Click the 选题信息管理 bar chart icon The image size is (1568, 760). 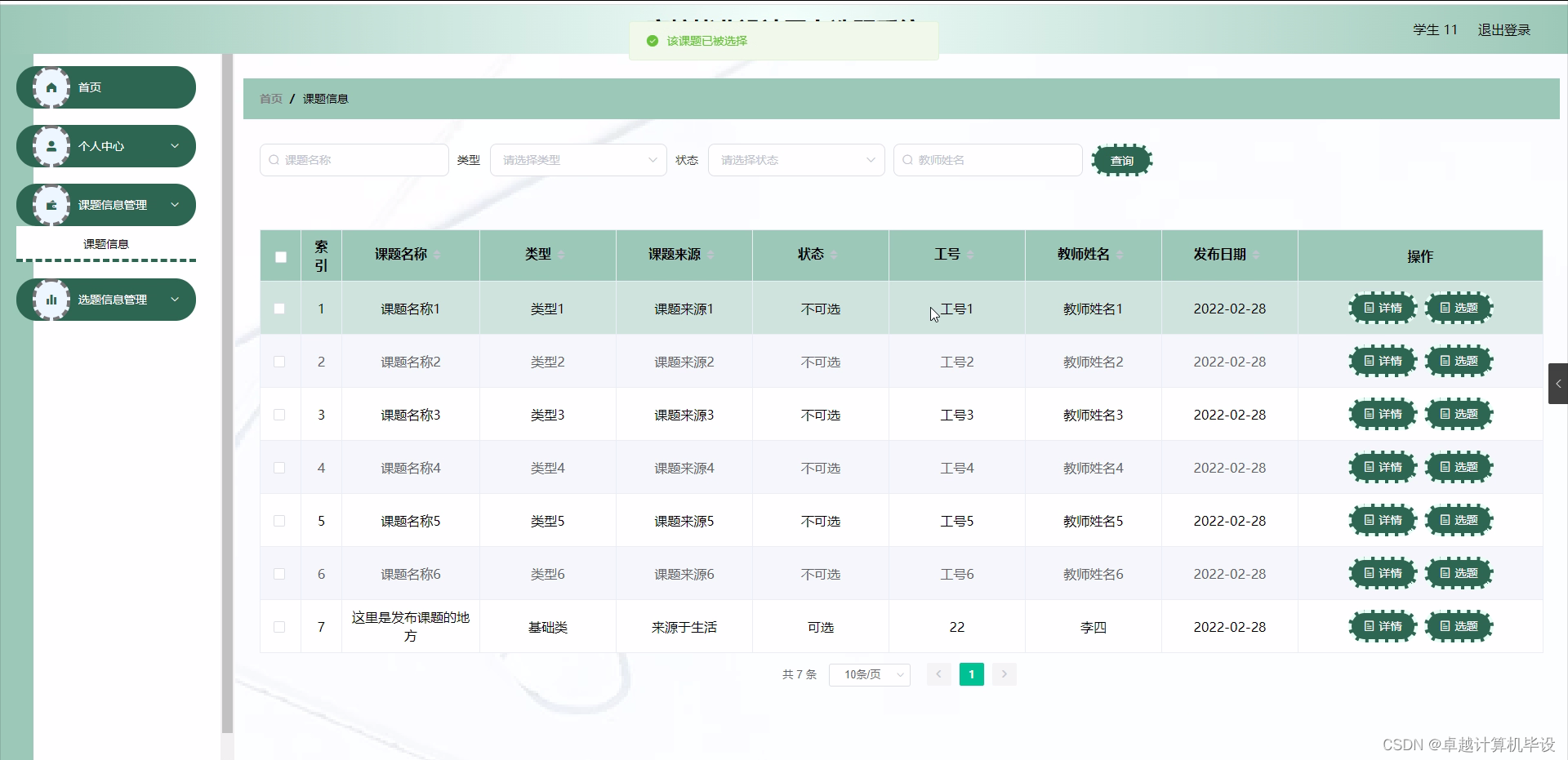point(51,300)
